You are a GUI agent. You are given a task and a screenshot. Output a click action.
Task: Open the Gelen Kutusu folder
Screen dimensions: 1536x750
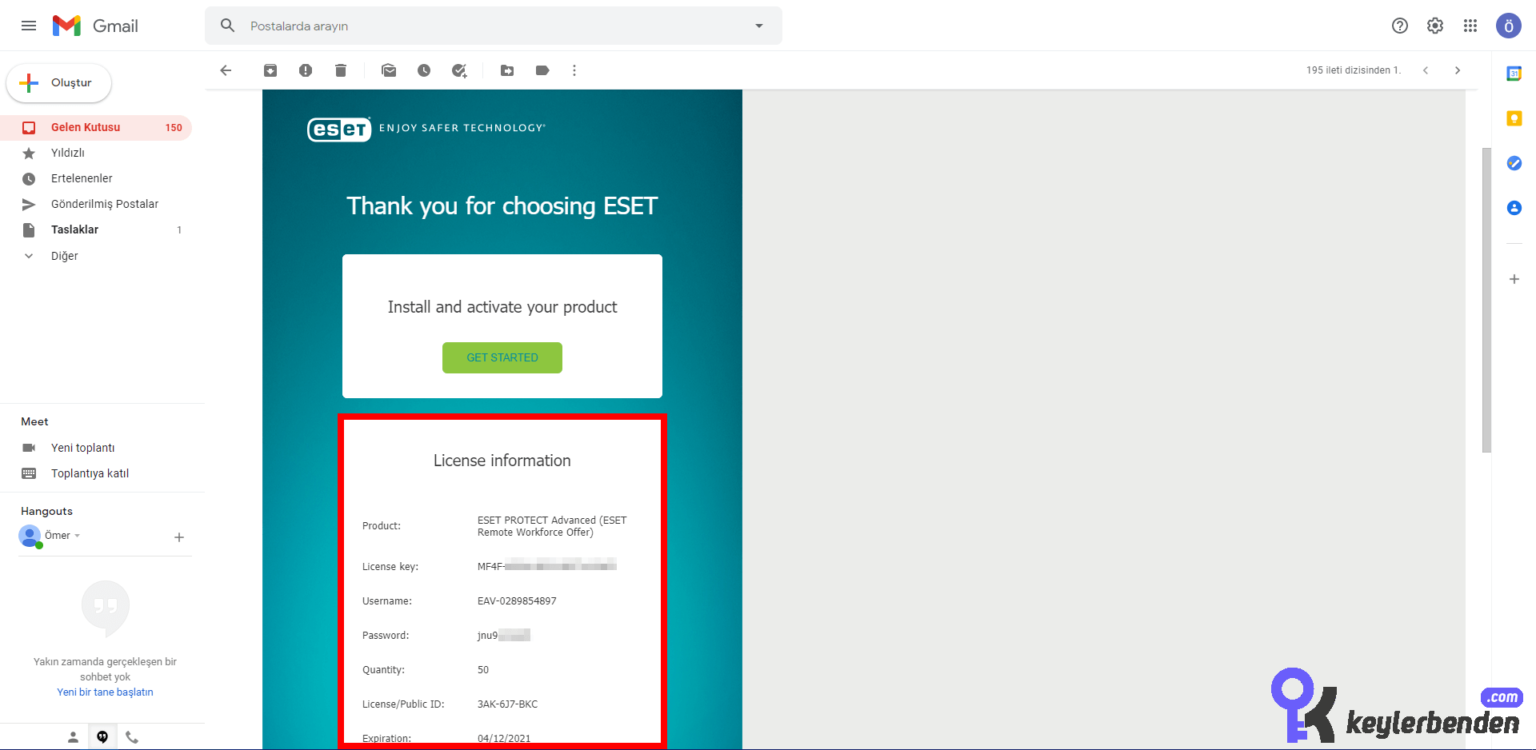[x=85, y=128]
